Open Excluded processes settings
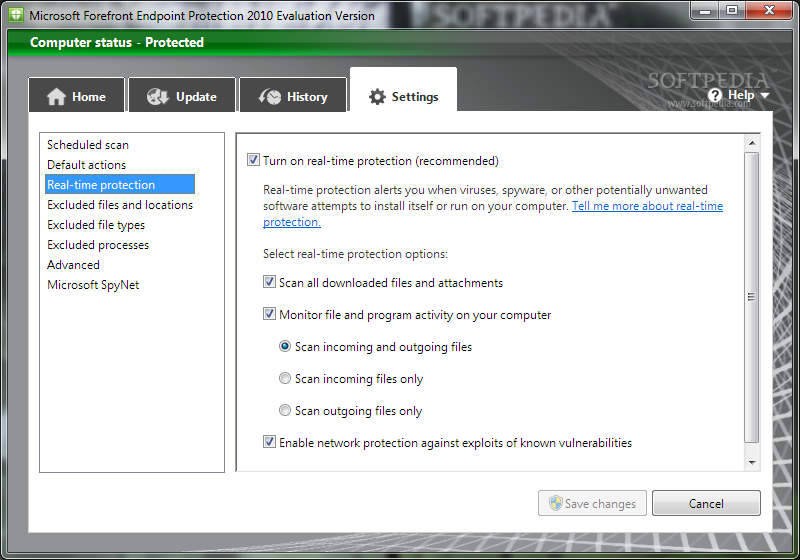 (98, 245)
